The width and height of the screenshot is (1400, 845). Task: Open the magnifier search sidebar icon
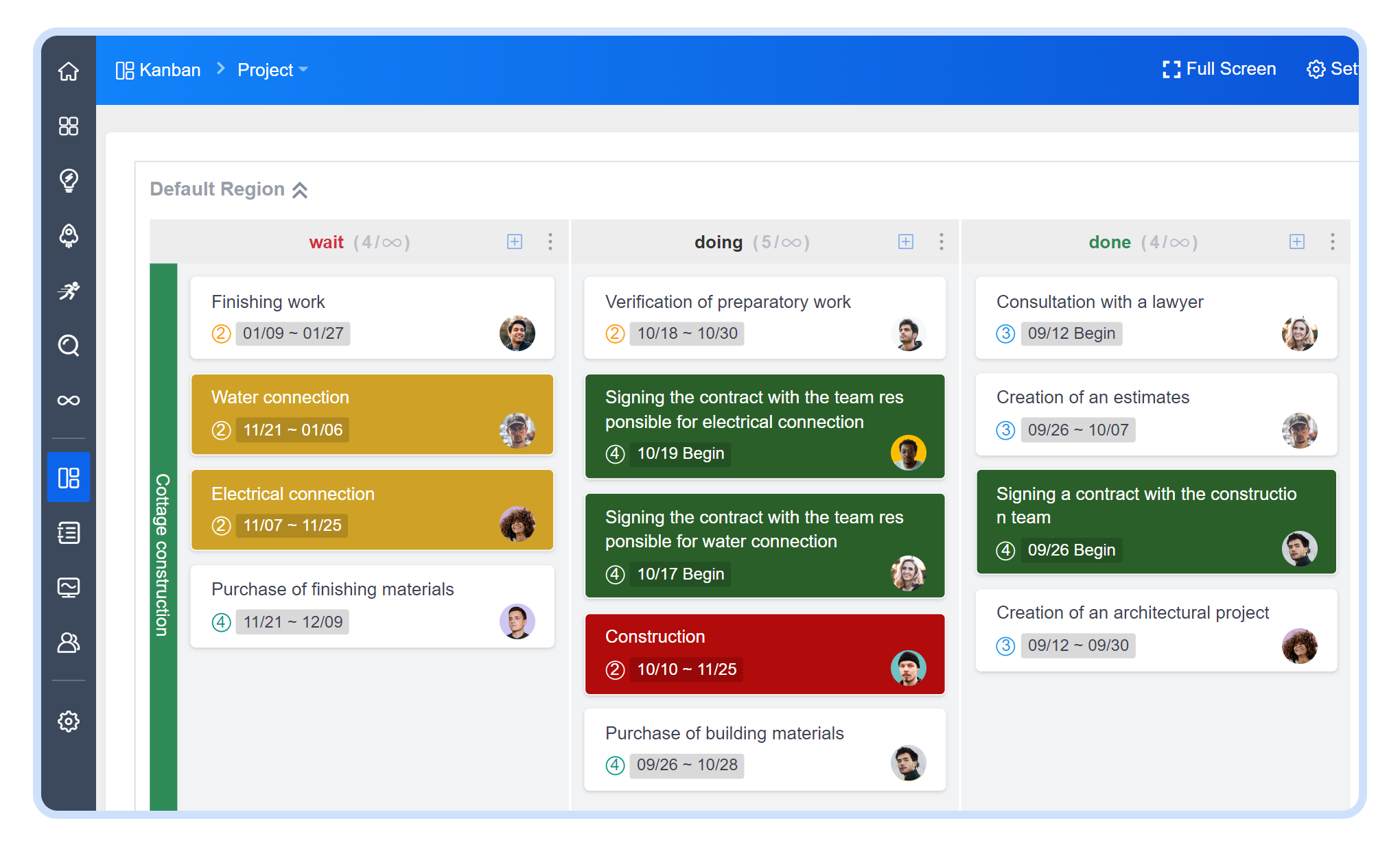[69, 345]
